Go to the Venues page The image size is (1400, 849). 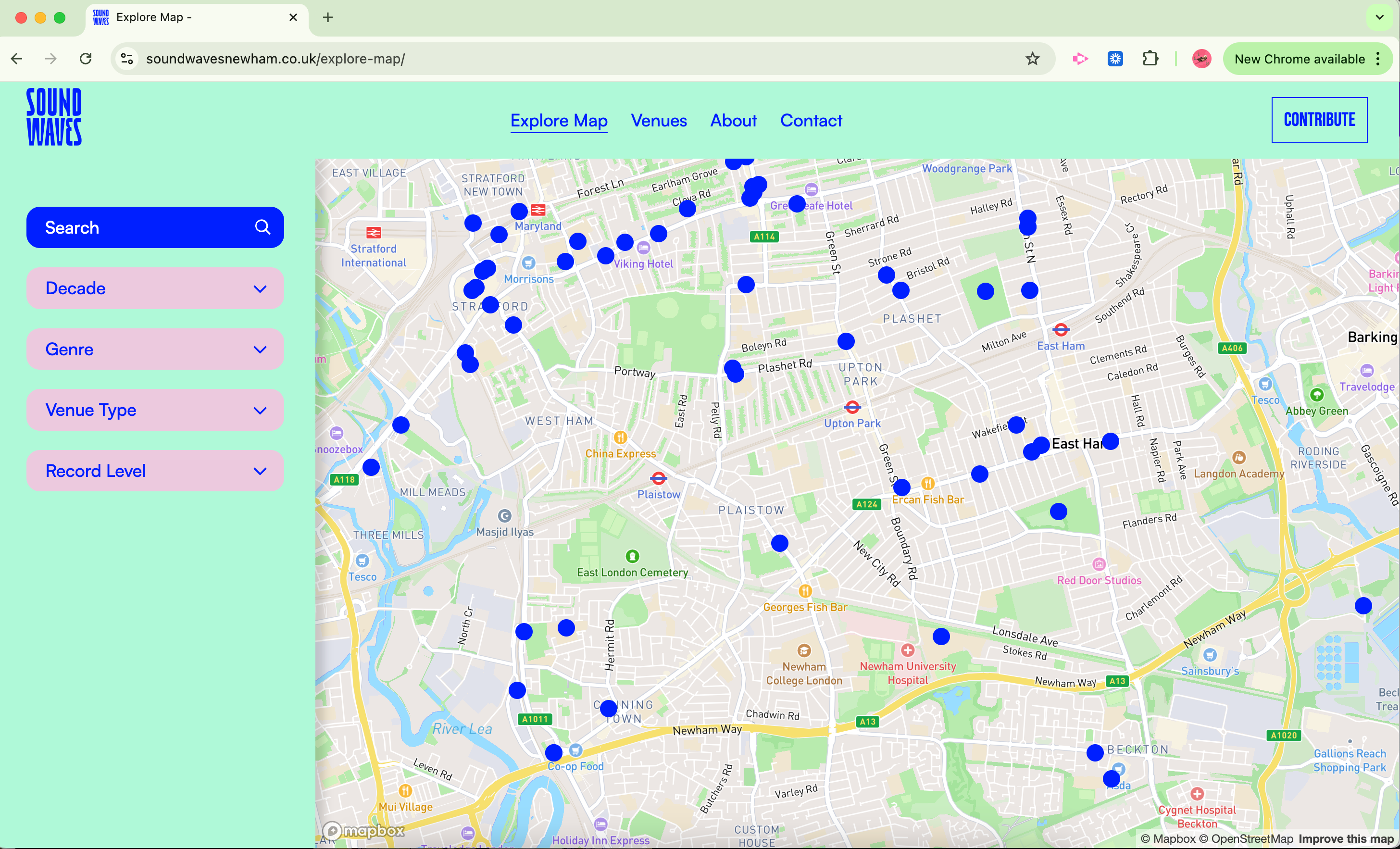(x=659, y=121)
